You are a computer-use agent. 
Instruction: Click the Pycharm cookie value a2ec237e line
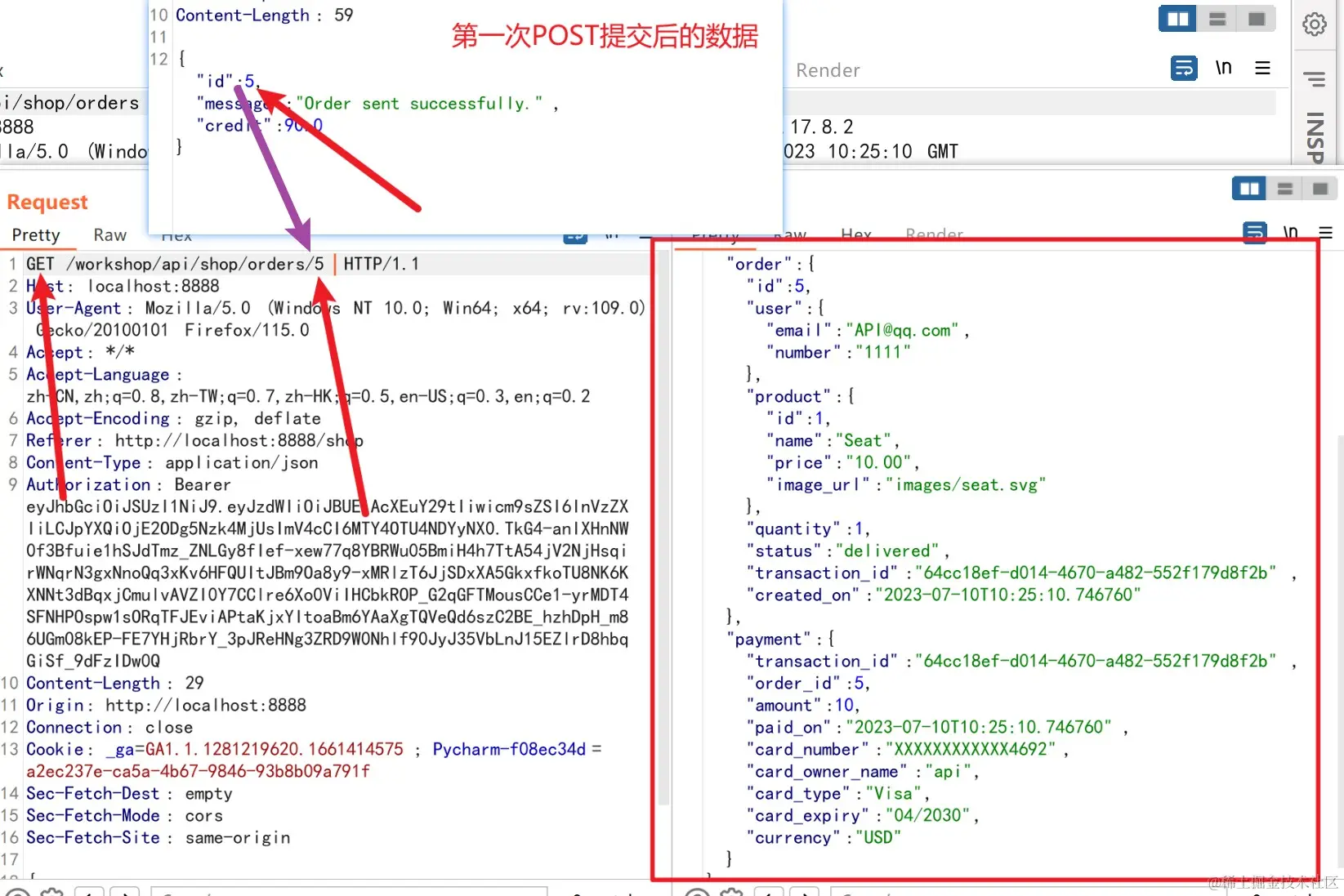coord(198,771)
